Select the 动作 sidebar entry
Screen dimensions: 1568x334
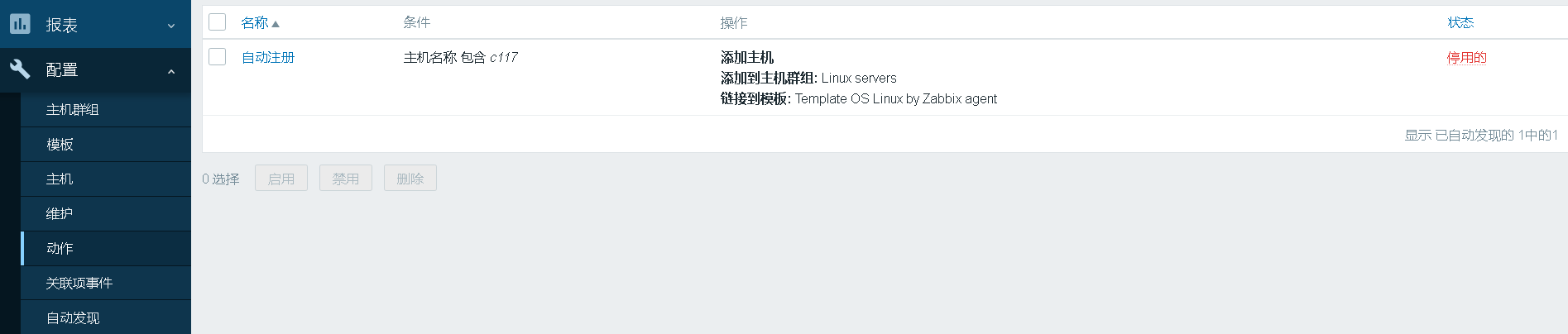(60, 249)
